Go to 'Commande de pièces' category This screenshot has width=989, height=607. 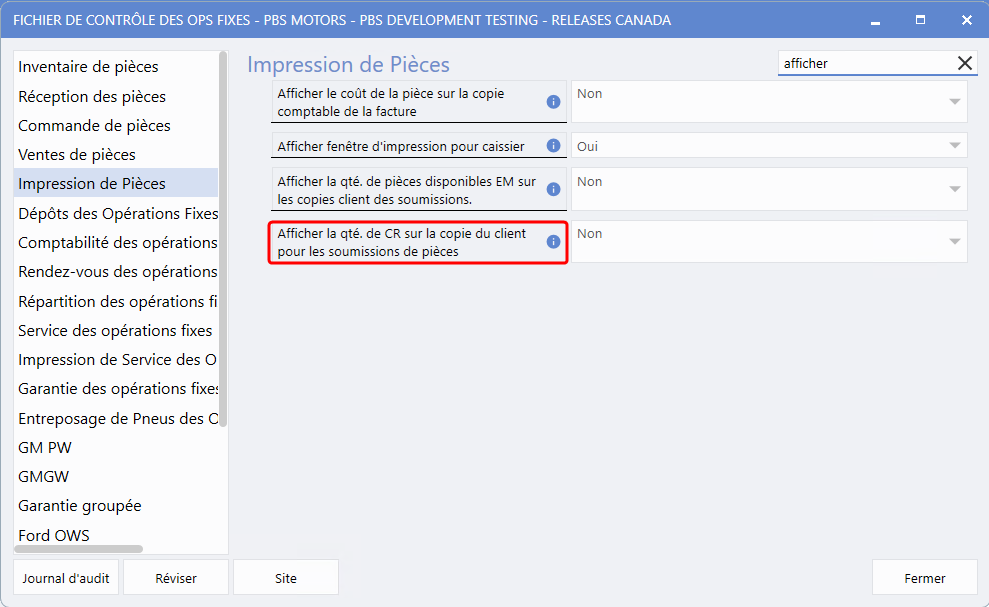tap(94, 126)
